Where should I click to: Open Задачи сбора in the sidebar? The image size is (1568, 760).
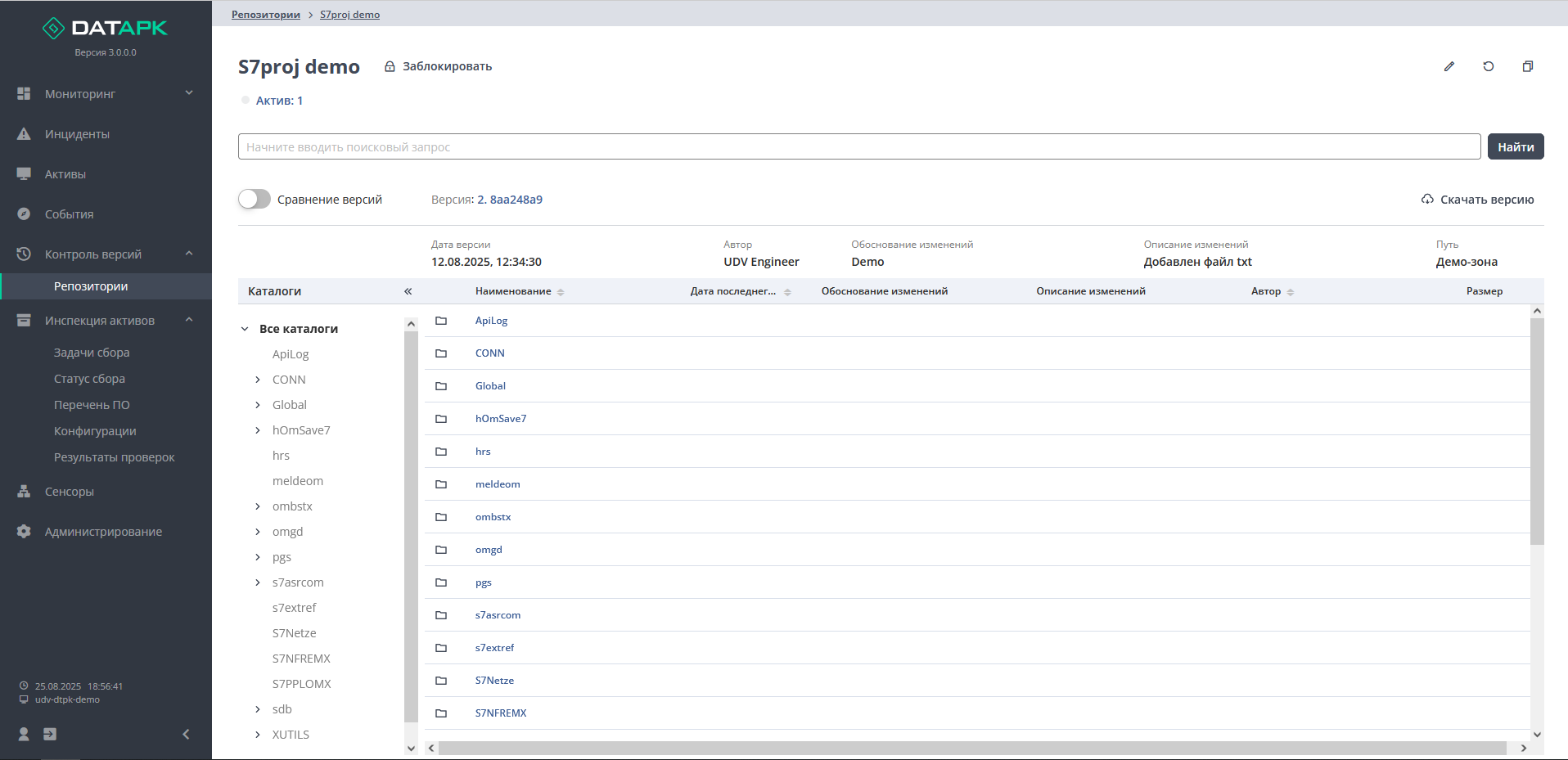[x=92, y=353]
